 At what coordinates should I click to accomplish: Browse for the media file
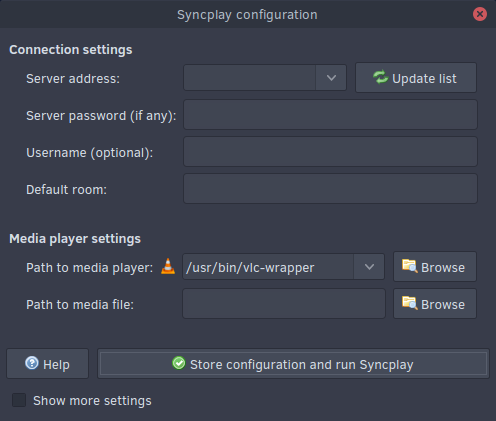[435, 304]
